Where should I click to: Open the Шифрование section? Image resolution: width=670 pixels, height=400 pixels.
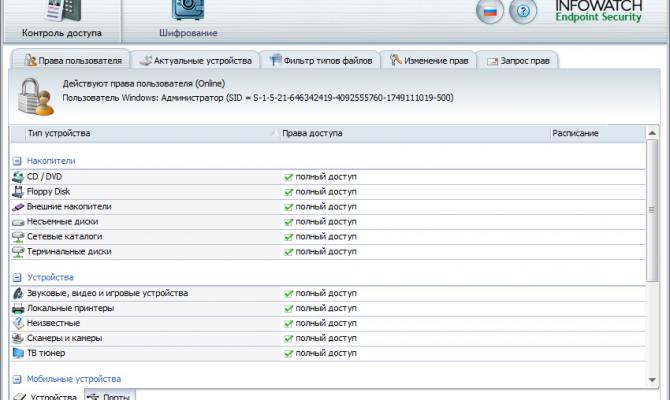pyautogui.click(x=188, y=21)
